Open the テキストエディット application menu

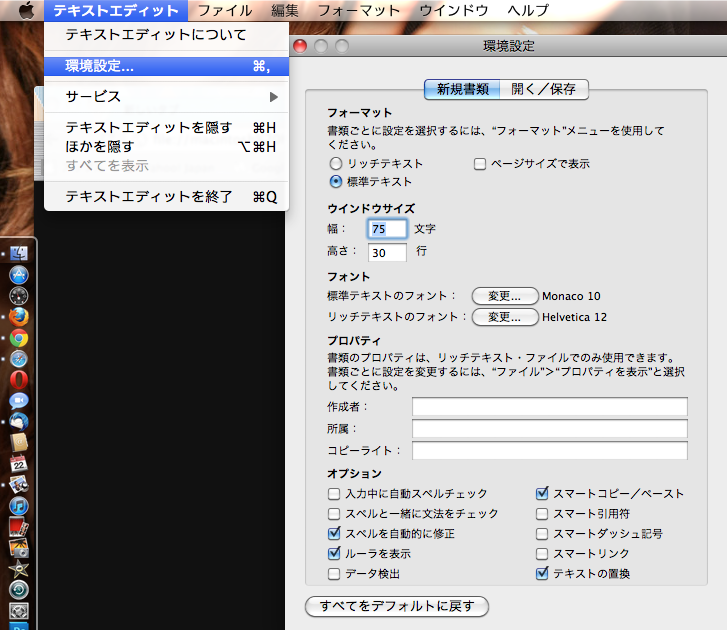(116, 10)
